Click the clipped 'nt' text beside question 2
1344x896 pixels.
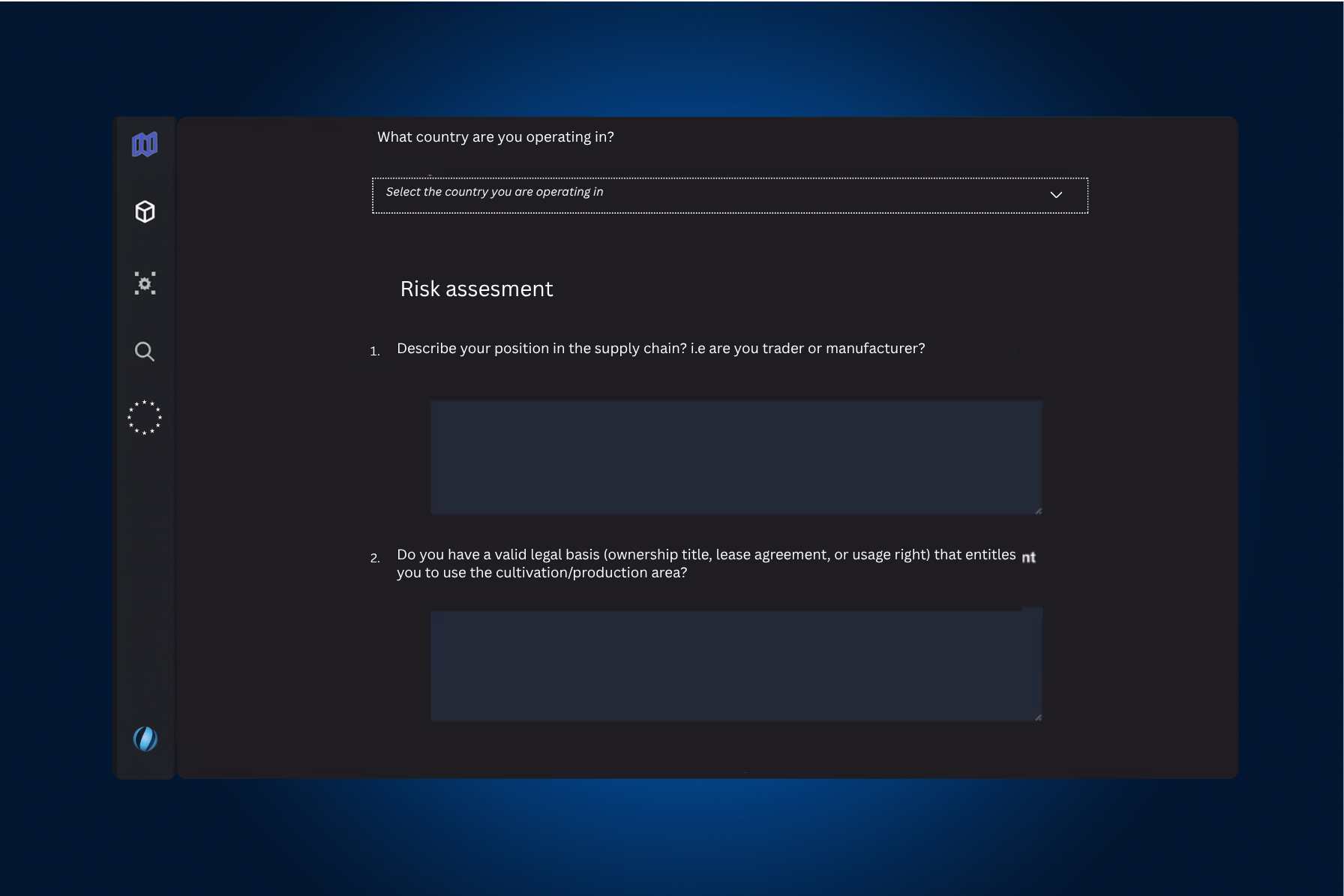click(1028, 557)
